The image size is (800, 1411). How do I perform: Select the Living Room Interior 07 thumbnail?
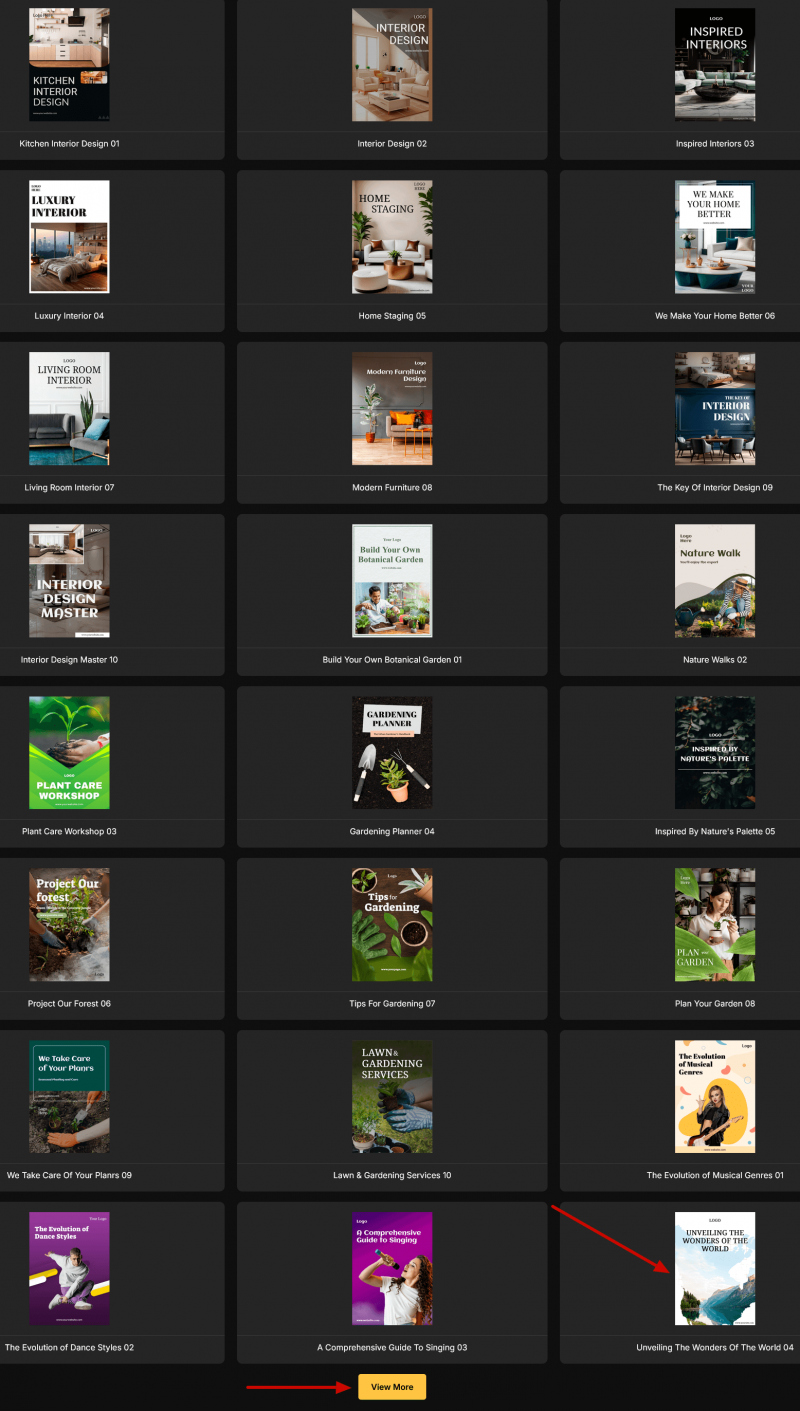coord(69,409)
